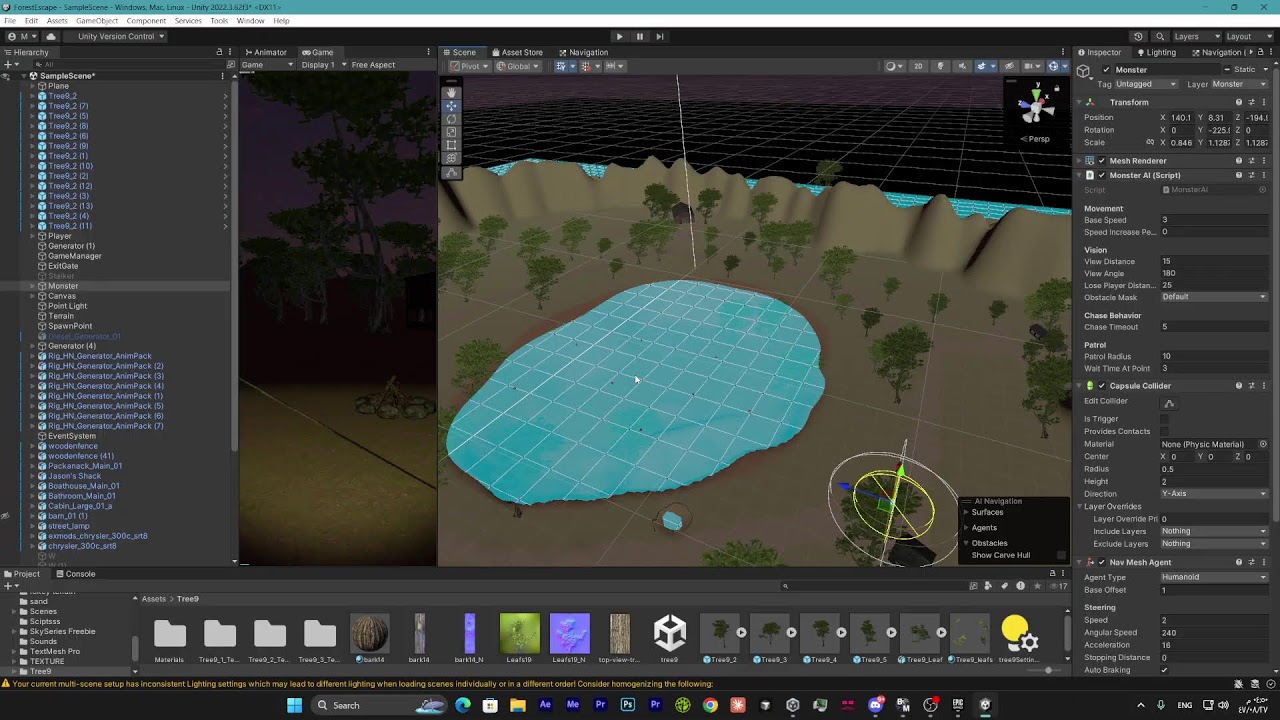This screenshot has width=1280, height=720.
Task: Open the File menu
Action: pos(10,21)
